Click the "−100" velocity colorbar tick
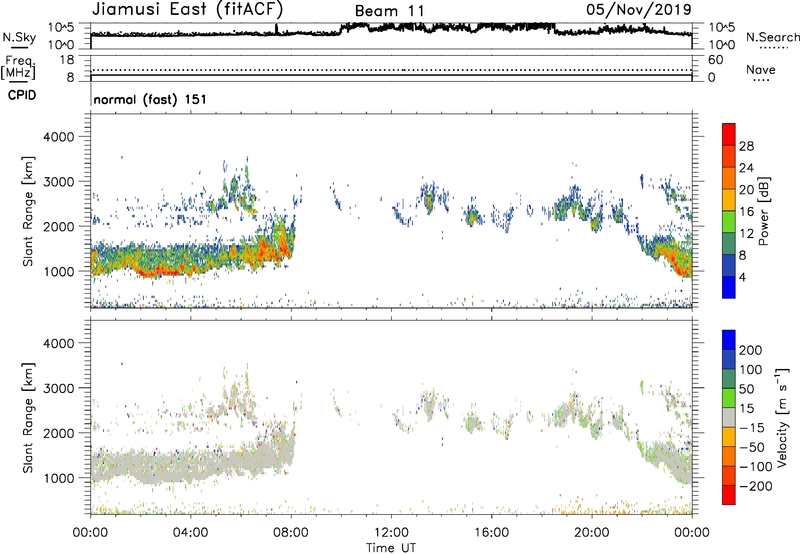800x554 pixels. 755,467
